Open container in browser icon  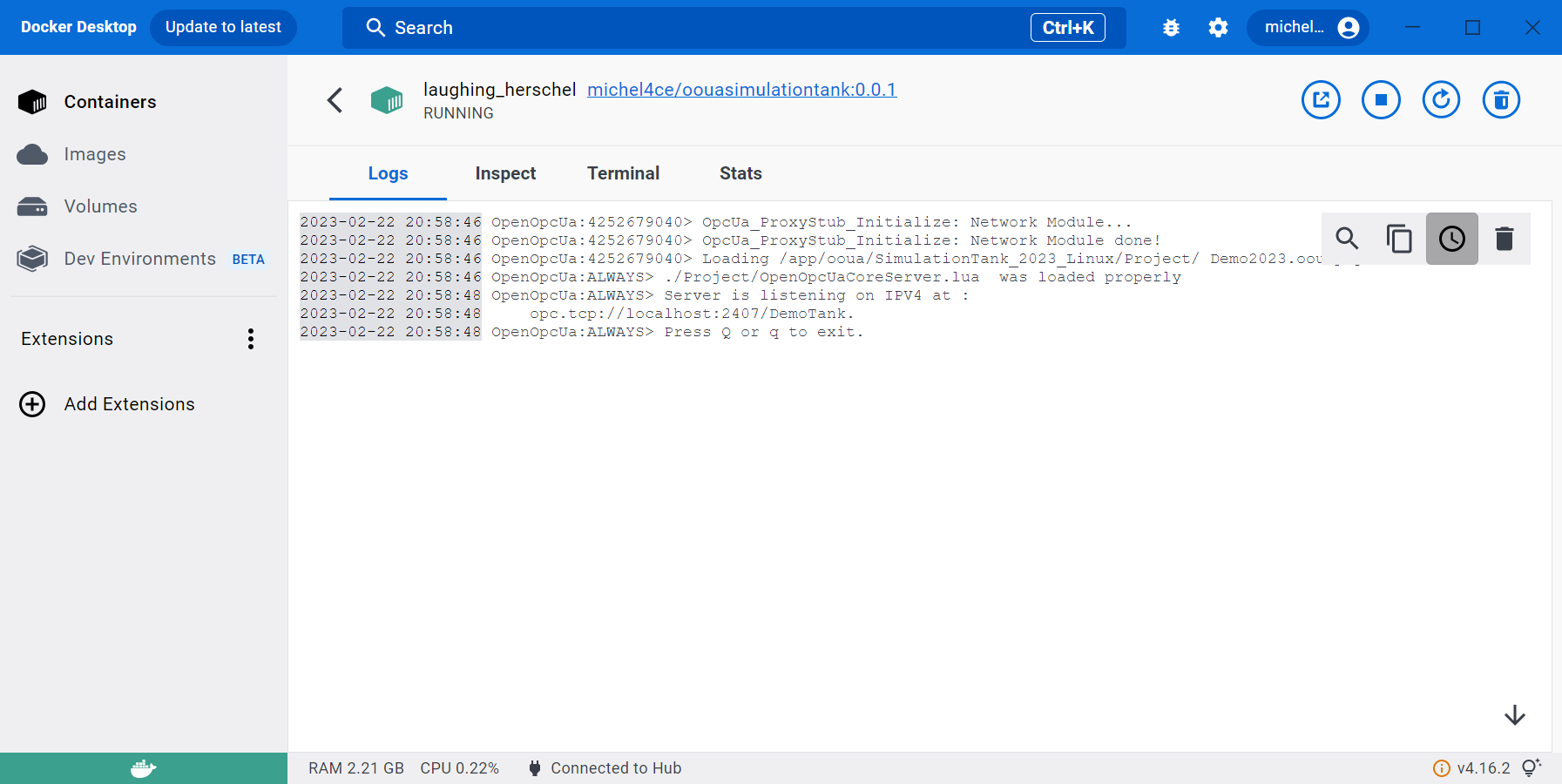point(1321,100)
